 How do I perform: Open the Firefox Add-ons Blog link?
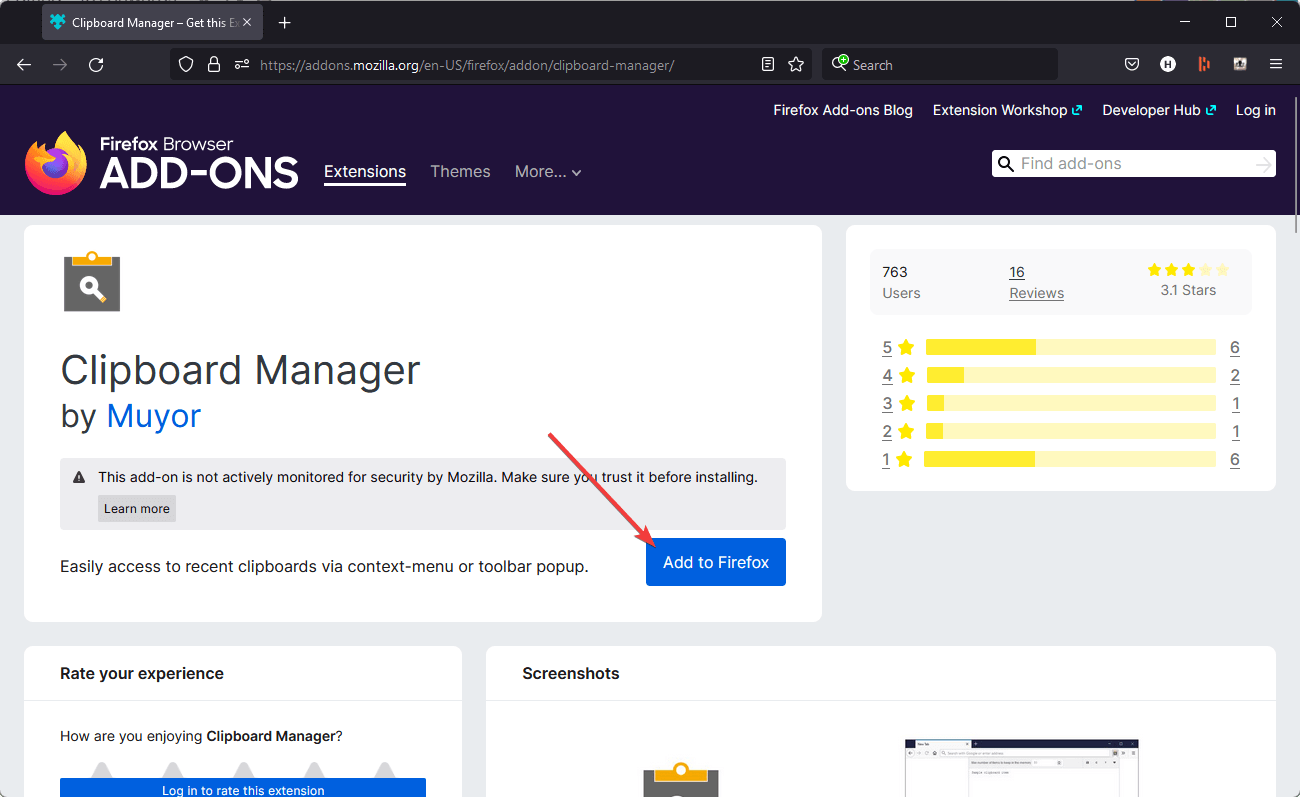(843, 110)
